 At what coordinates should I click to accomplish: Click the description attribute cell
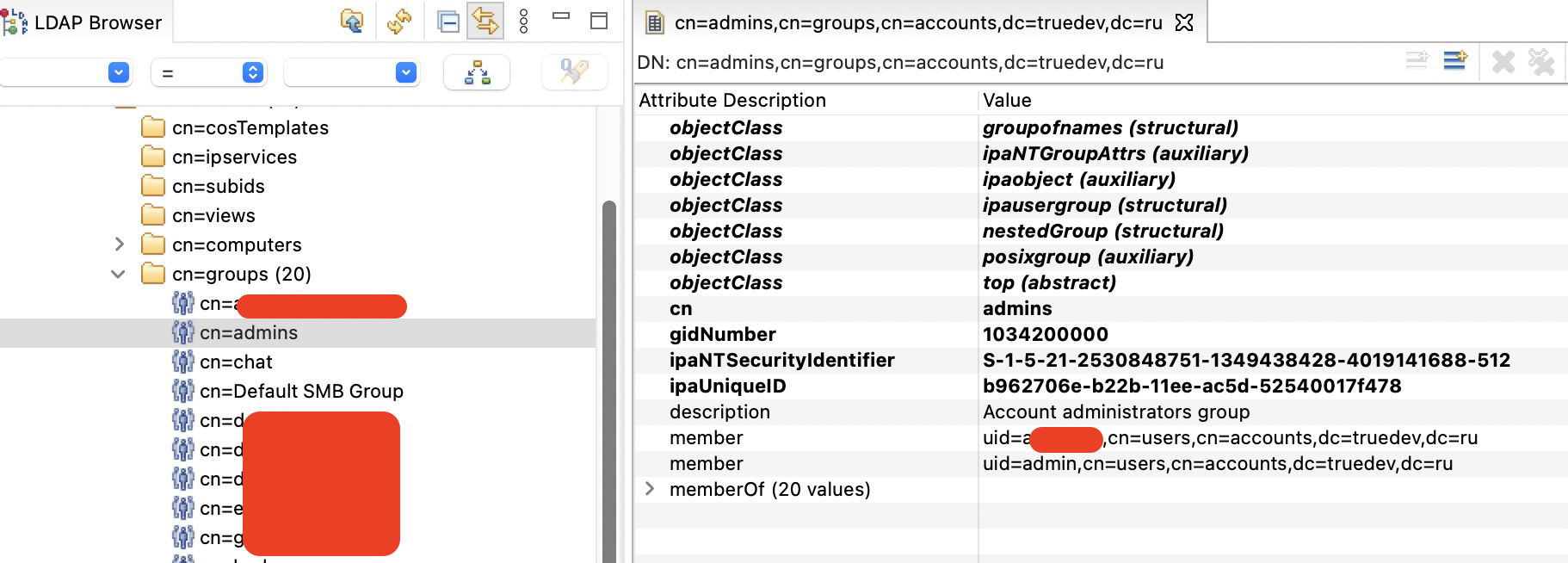pyautogui.click(x=719, y=411)
